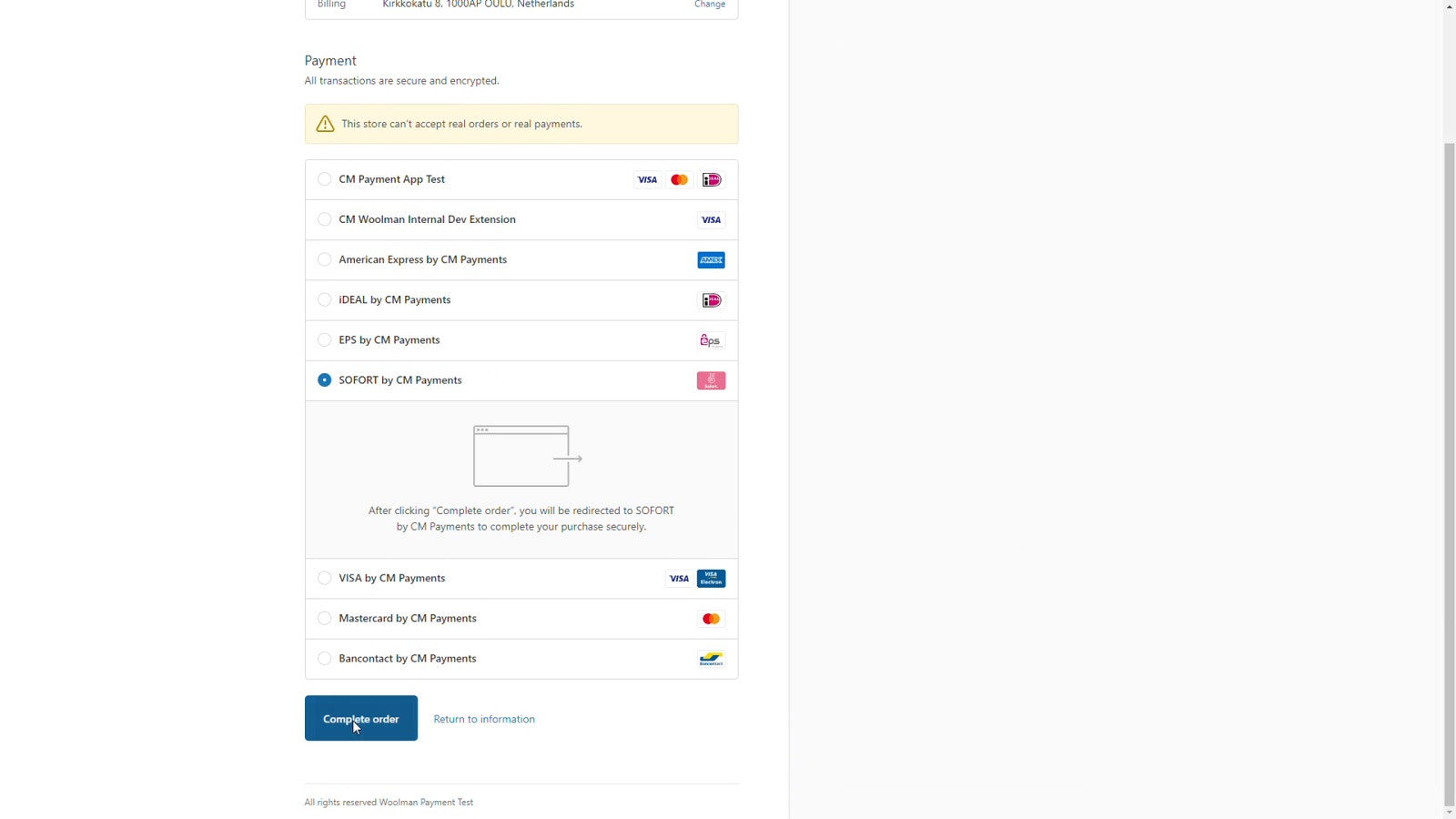Image resolution: width=1456 pixels, height=819 pixels.
Task: Click the warning triangle icon in banner
Action: point(325,124)
